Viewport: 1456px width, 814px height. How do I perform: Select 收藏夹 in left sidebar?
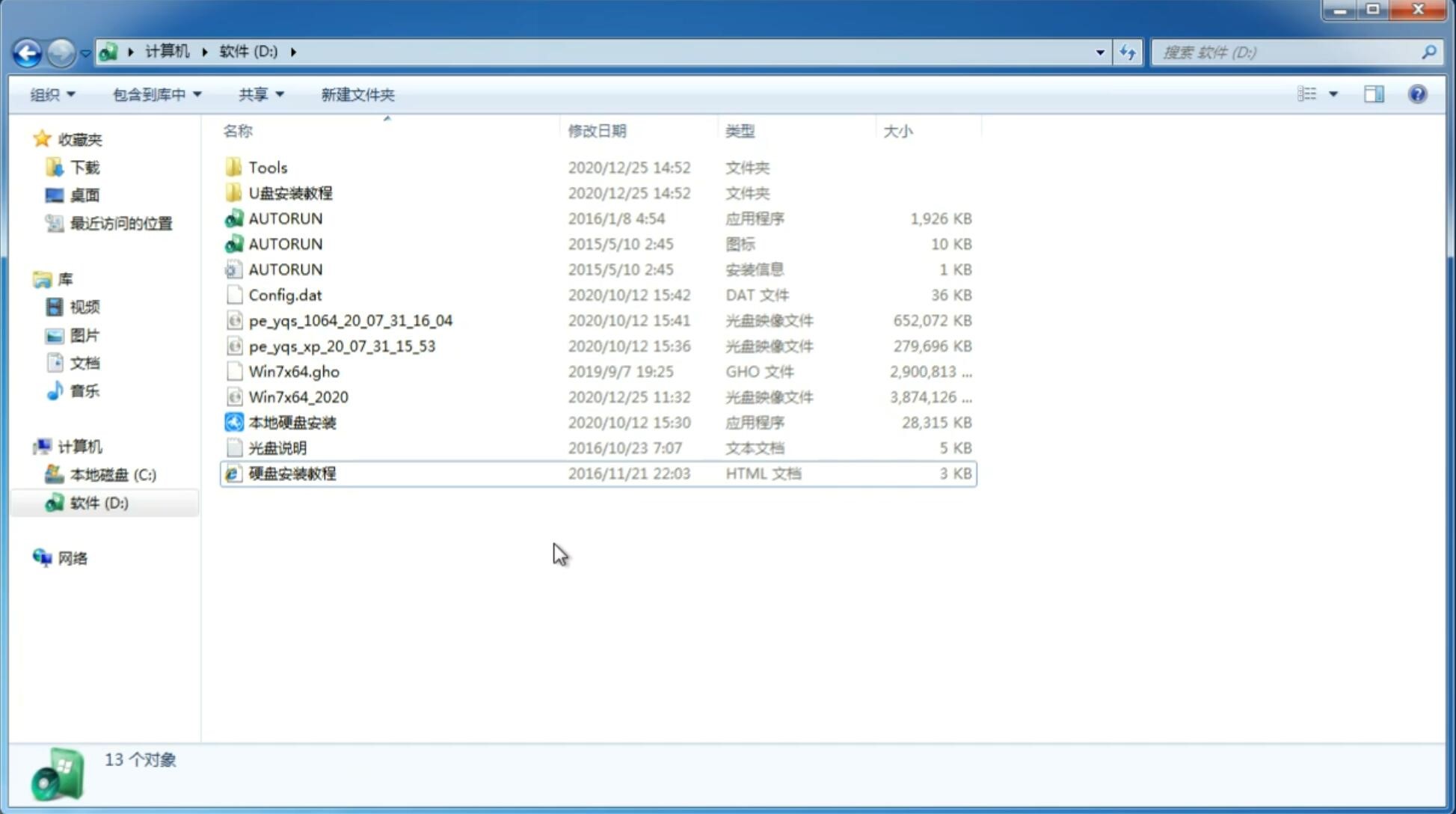[91, 139]
